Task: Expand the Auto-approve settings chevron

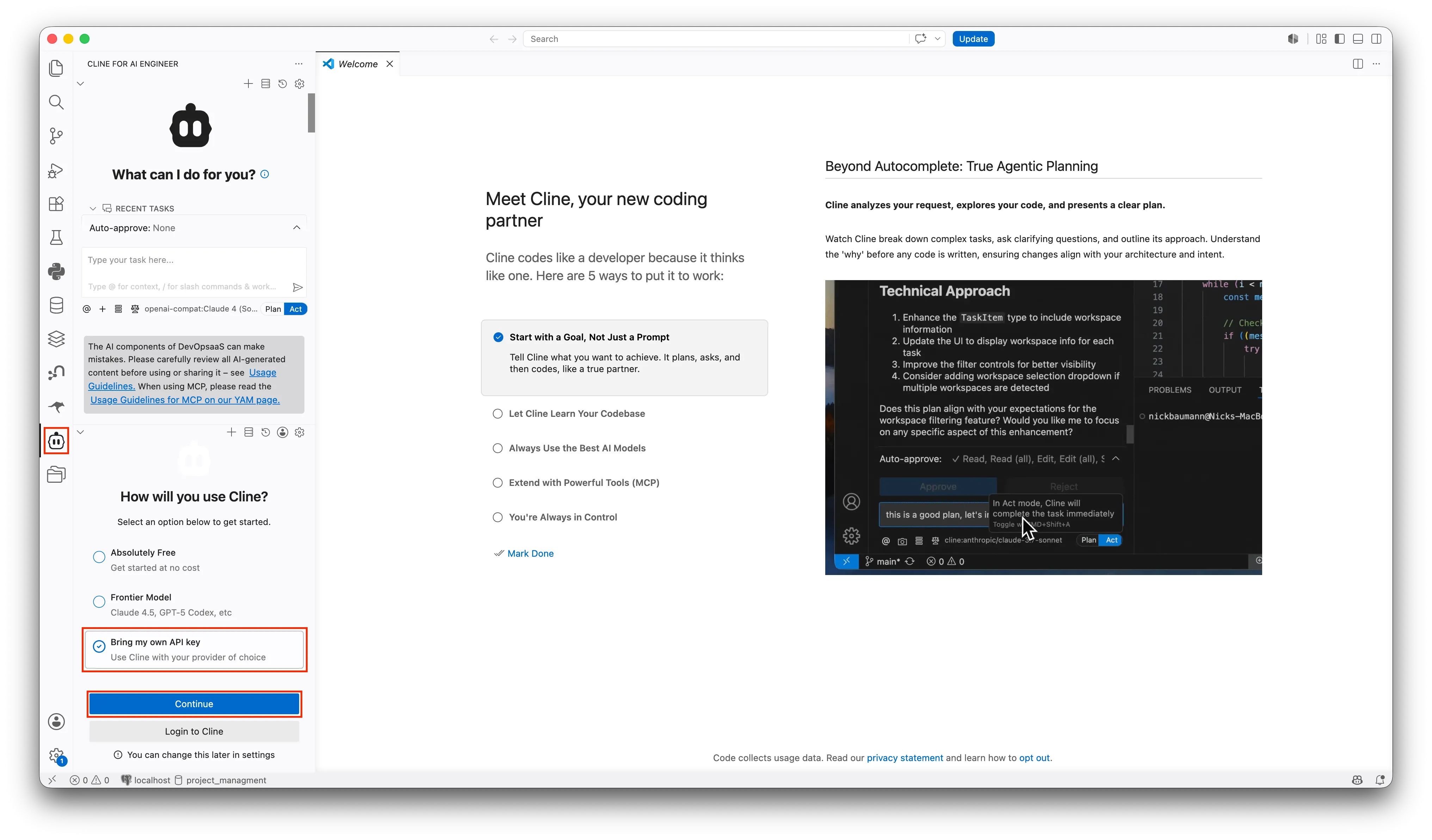Action: point(297,228)
